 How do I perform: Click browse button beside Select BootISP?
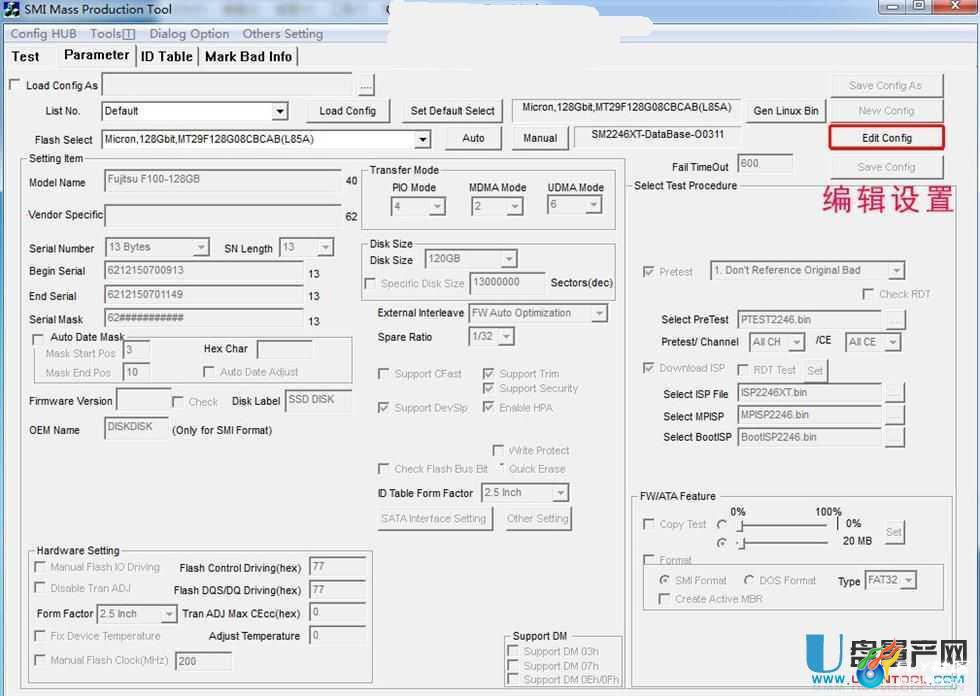pos(895,437)
